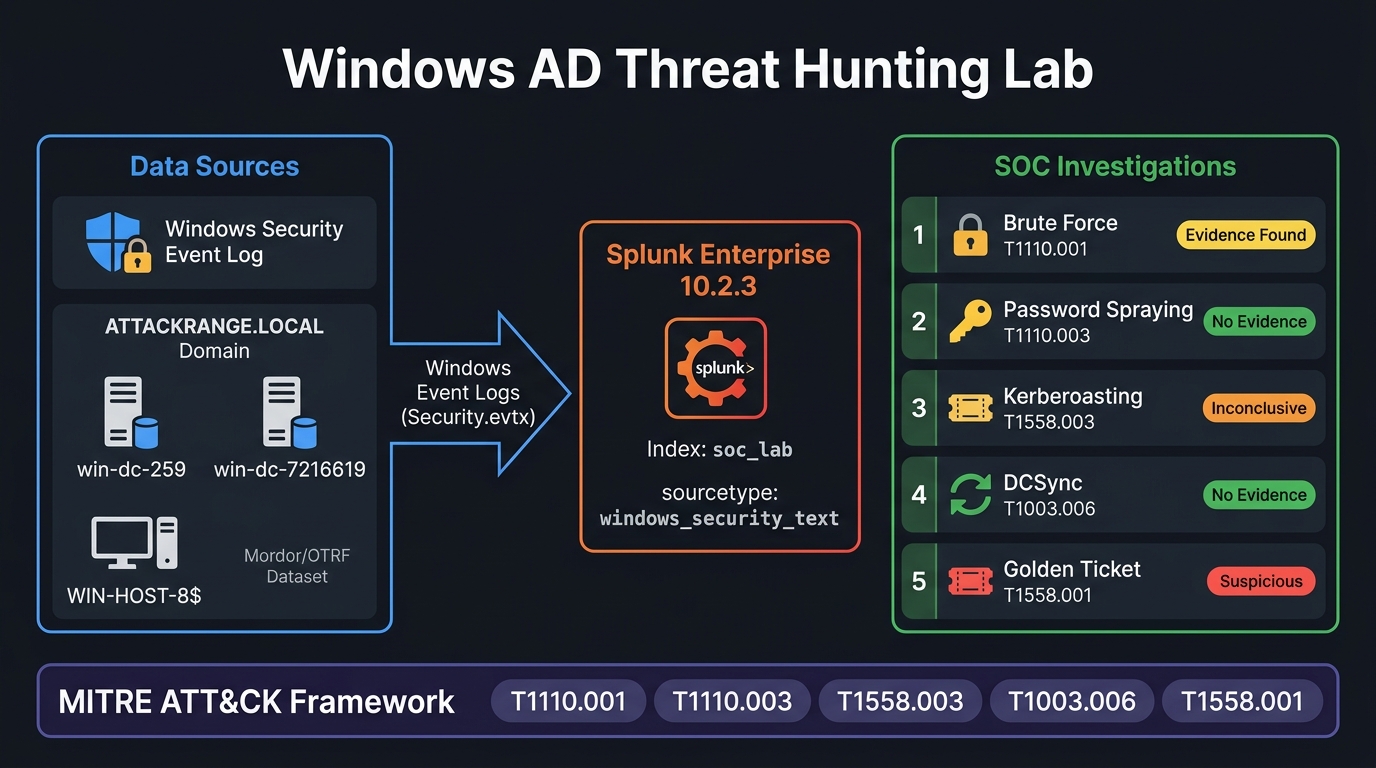Viewport: 1376px width, 768px height.
Task: Click the Brute Force padlock icon
Action: pyautogui.click(x=970, y=236)
